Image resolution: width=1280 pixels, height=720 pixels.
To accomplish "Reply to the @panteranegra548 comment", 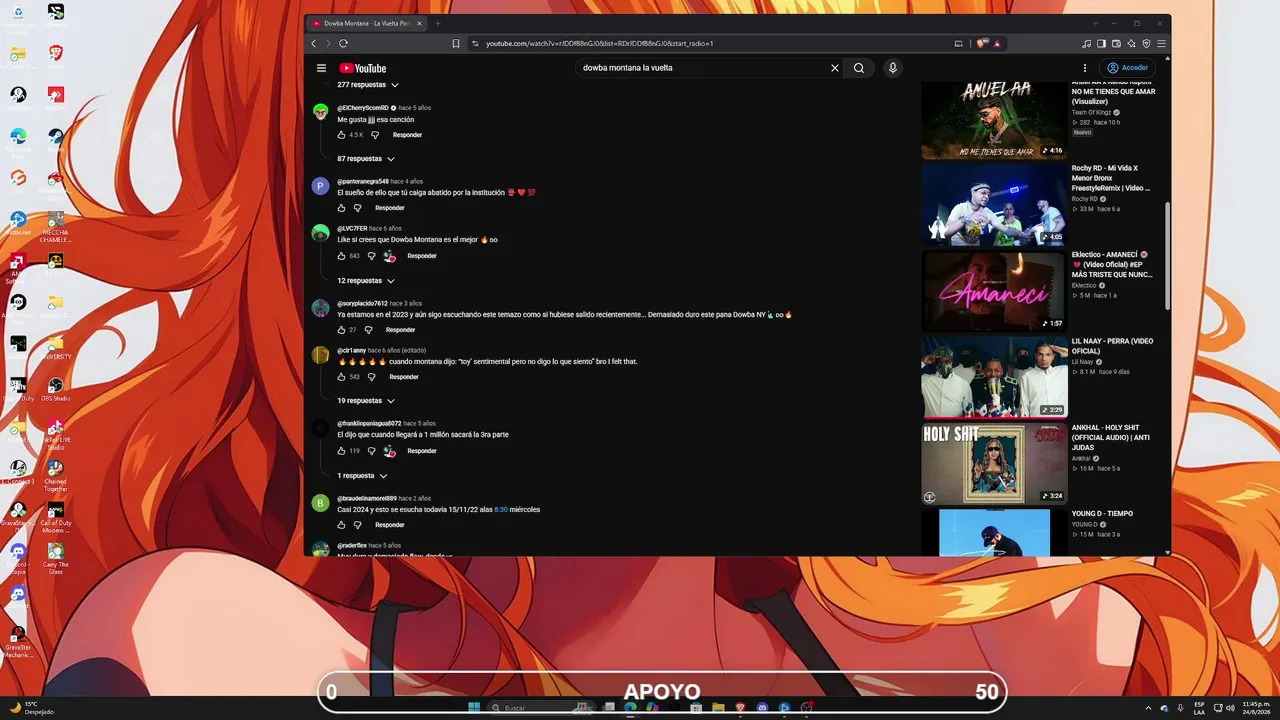I will tap(390, 208).
